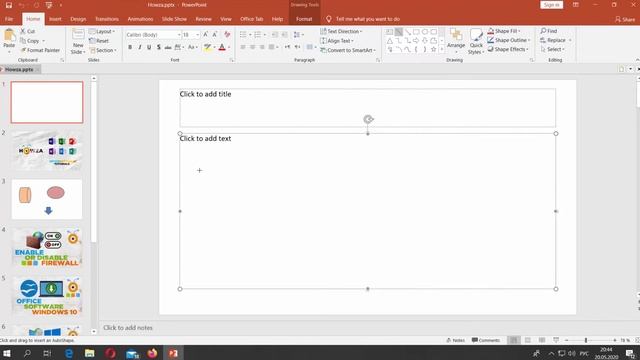The height and width of the screenshot is (360, 640).
Task: Decrease font size with smaller A icon
Action: 215,35
